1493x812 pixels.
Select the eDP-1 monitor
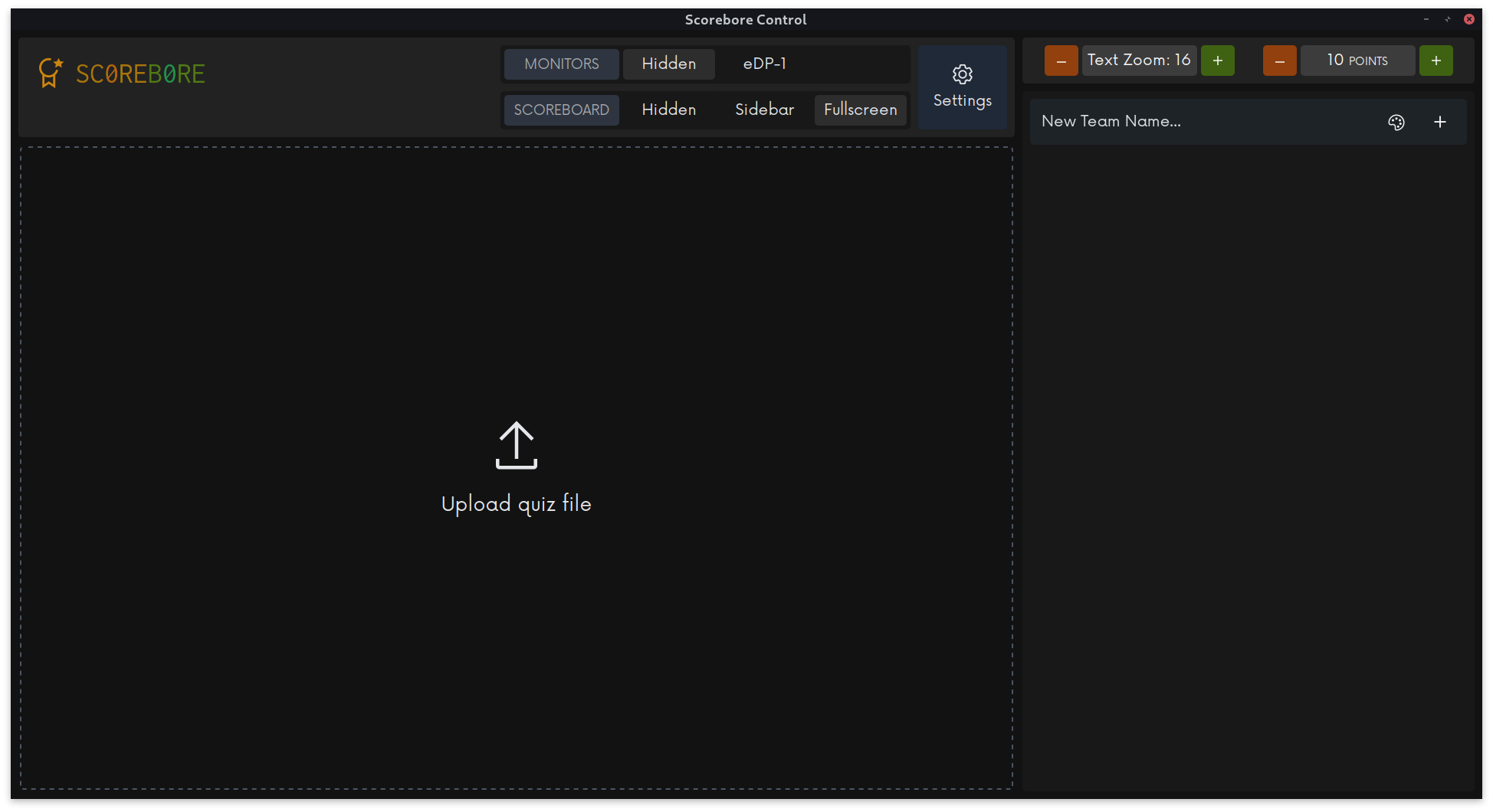tap(764, 64)
